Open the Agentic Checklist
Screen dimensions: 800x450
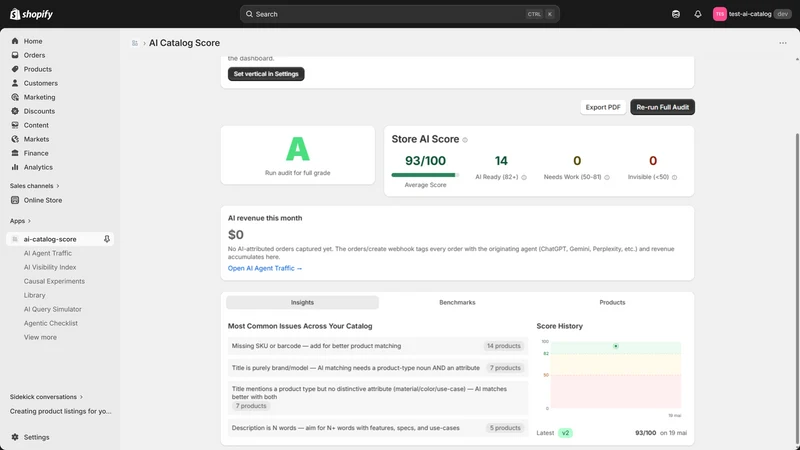[x=51, y=323]
